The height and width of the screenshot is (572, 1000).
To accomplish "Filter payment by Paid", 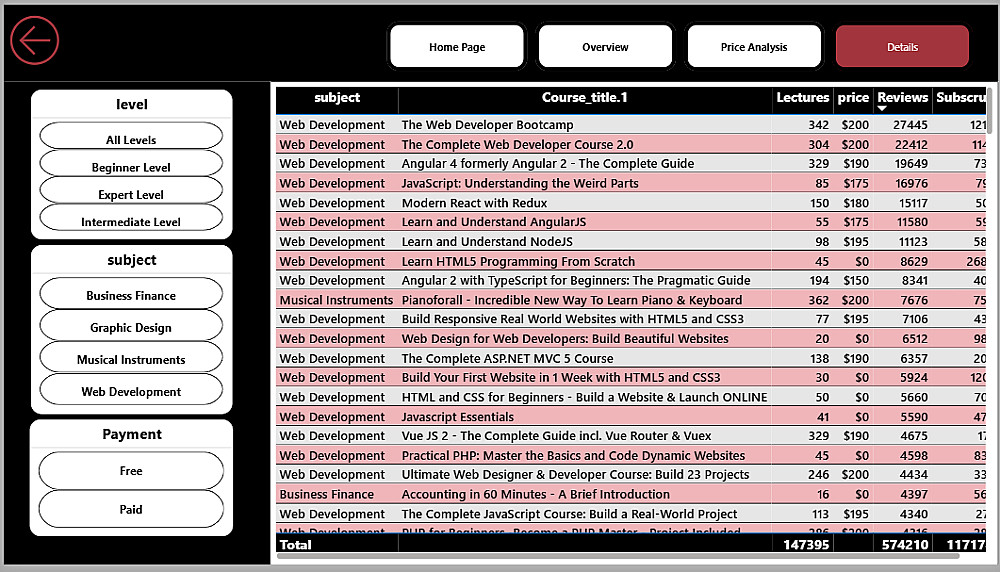I will tap(131, 509).
